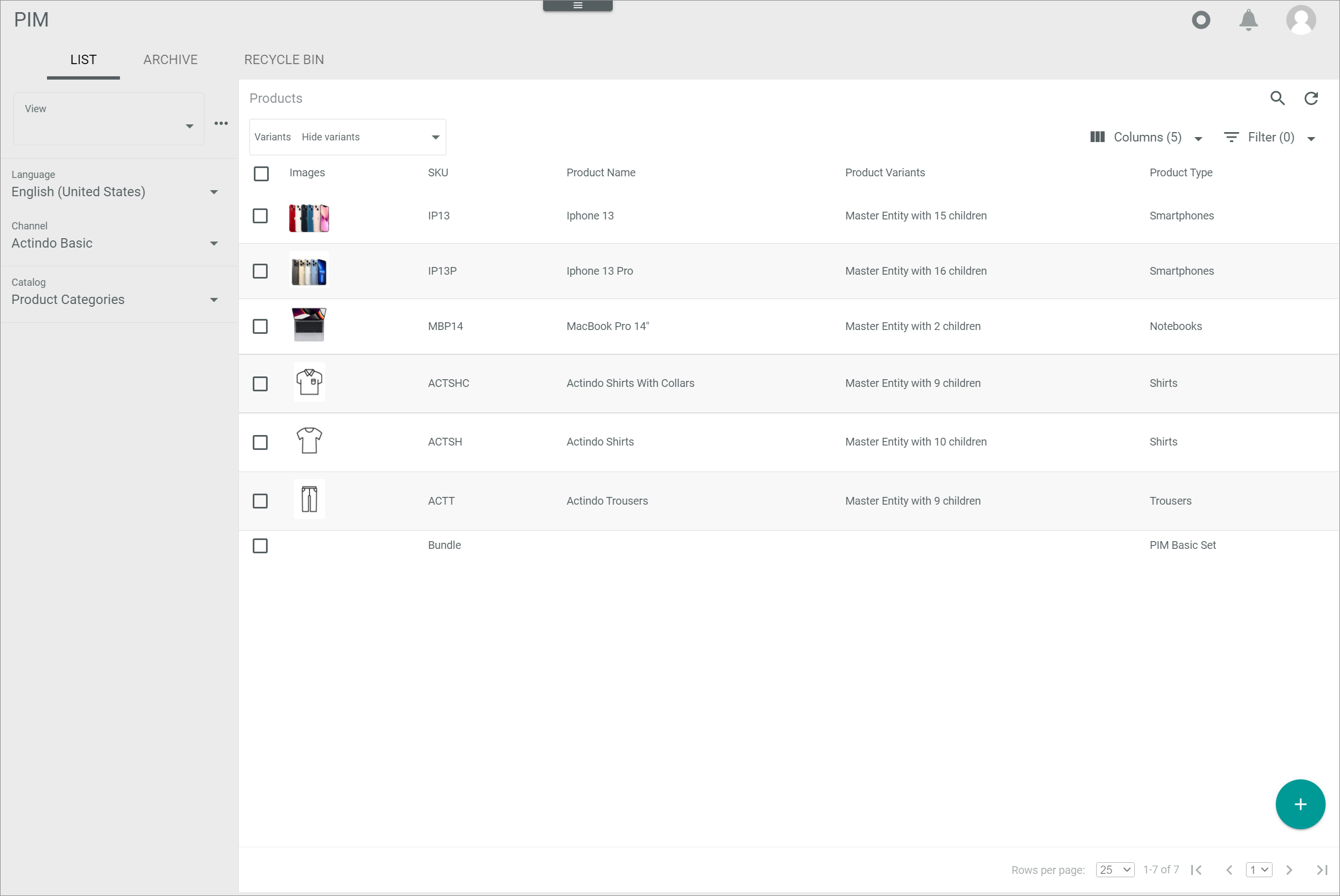Click the MacBook Pro thumbnail image

tap(310, 326)
